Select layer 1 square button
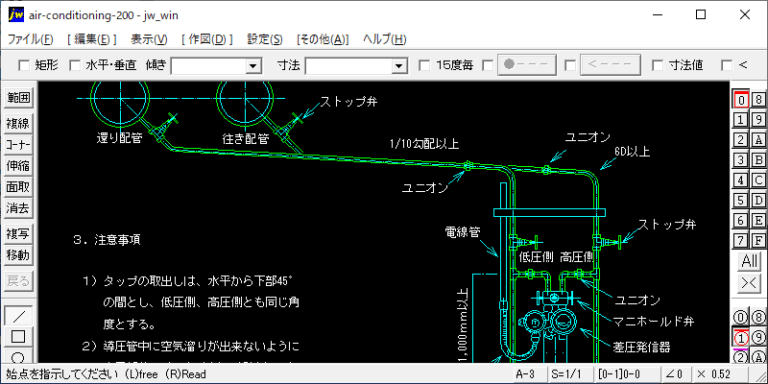The image size is (768, 384). 741,120
